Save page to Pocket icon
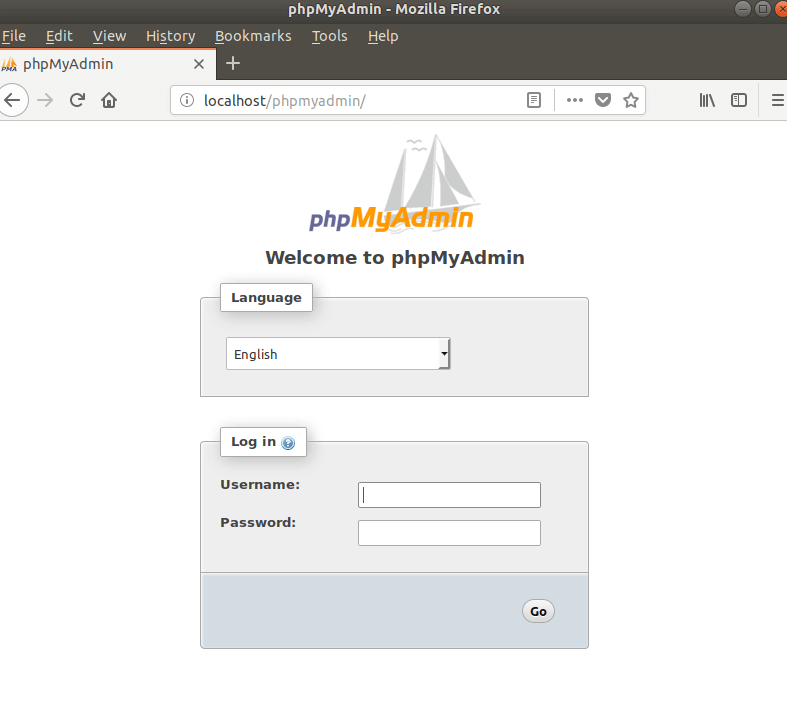787x707 pixels. point(603,100)
